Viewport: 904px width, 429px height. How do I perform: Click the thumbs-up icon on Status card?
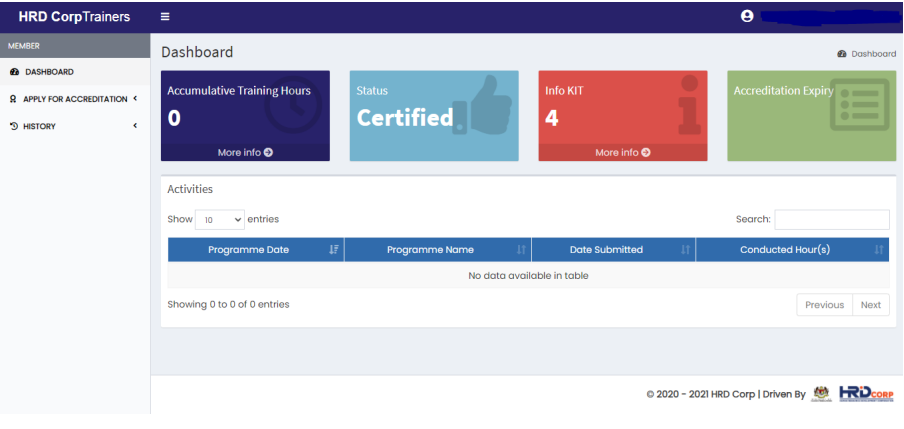[x=482, y=105]
